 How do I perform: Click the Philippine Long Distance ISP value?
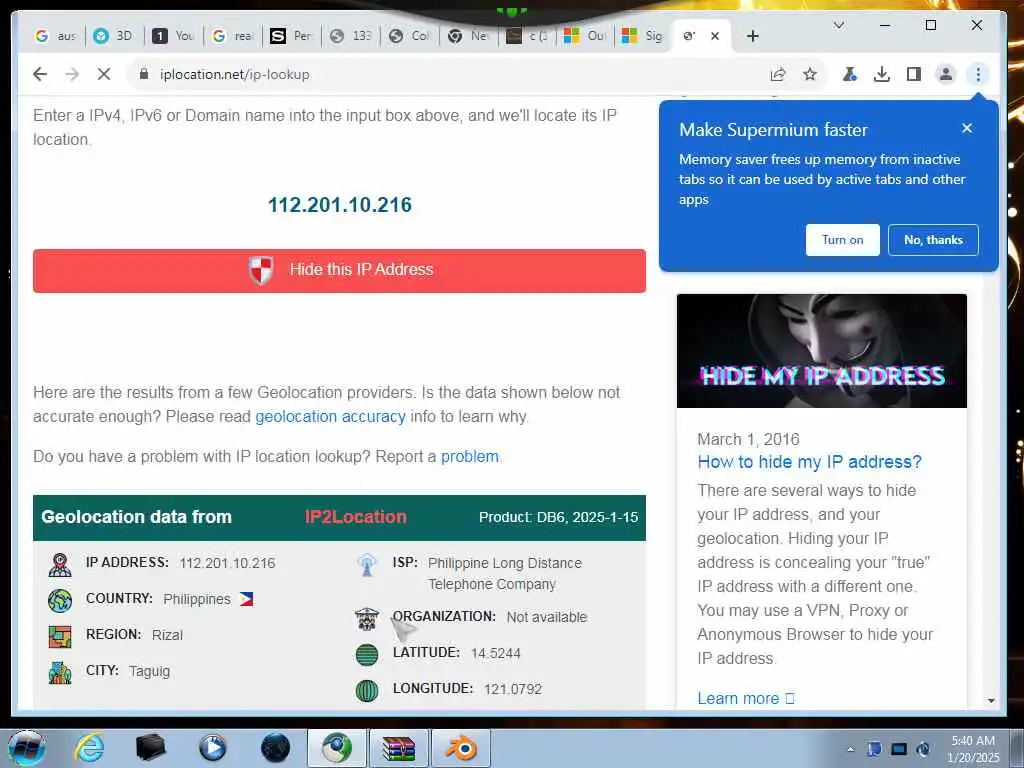(x=505, y=573)
